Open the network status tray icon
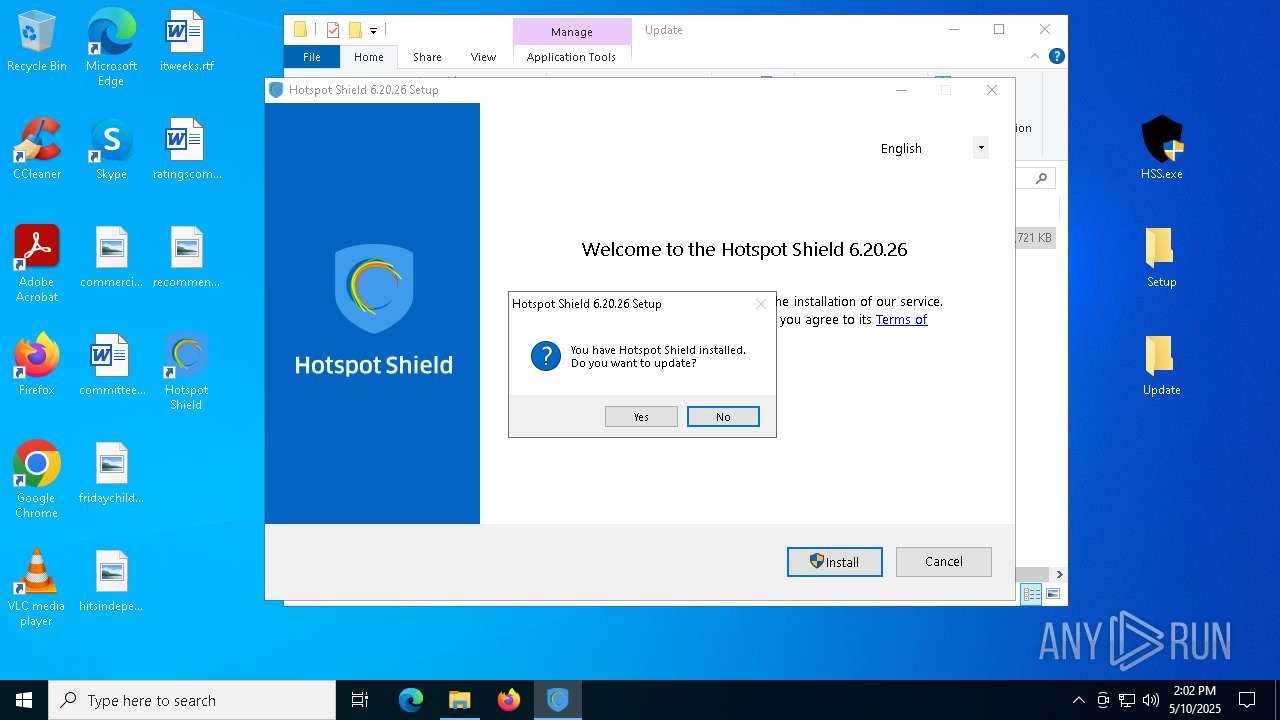Screen dimensions: 1280x720 1127,700
